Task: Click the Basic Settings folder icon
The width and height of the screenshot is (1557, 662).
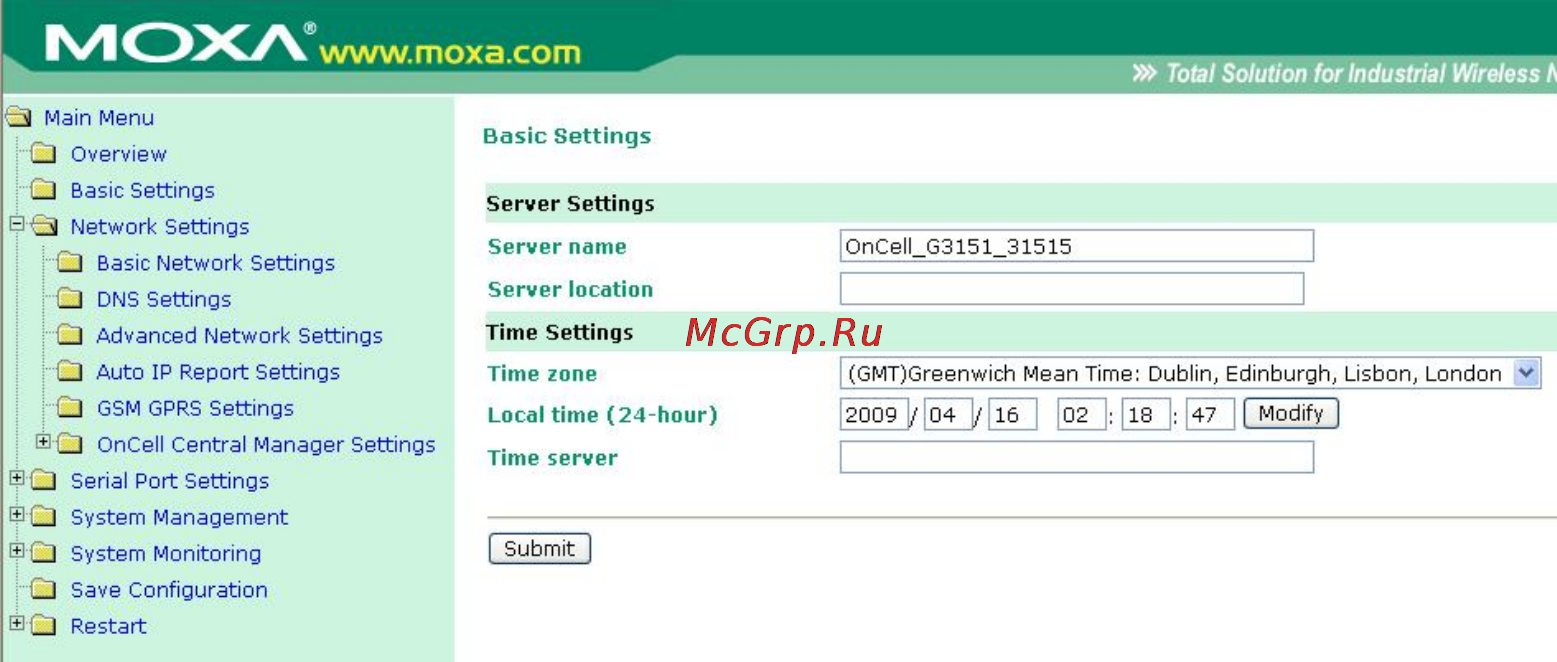Action: point(43,190)
